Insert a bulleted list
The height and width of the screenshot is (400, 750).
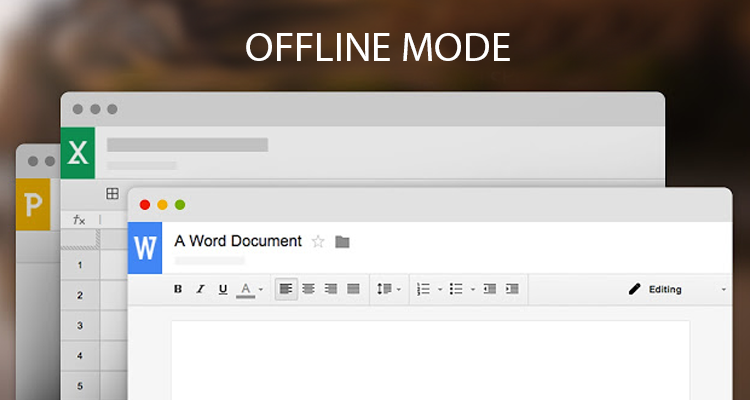click(x=456, y=289)
